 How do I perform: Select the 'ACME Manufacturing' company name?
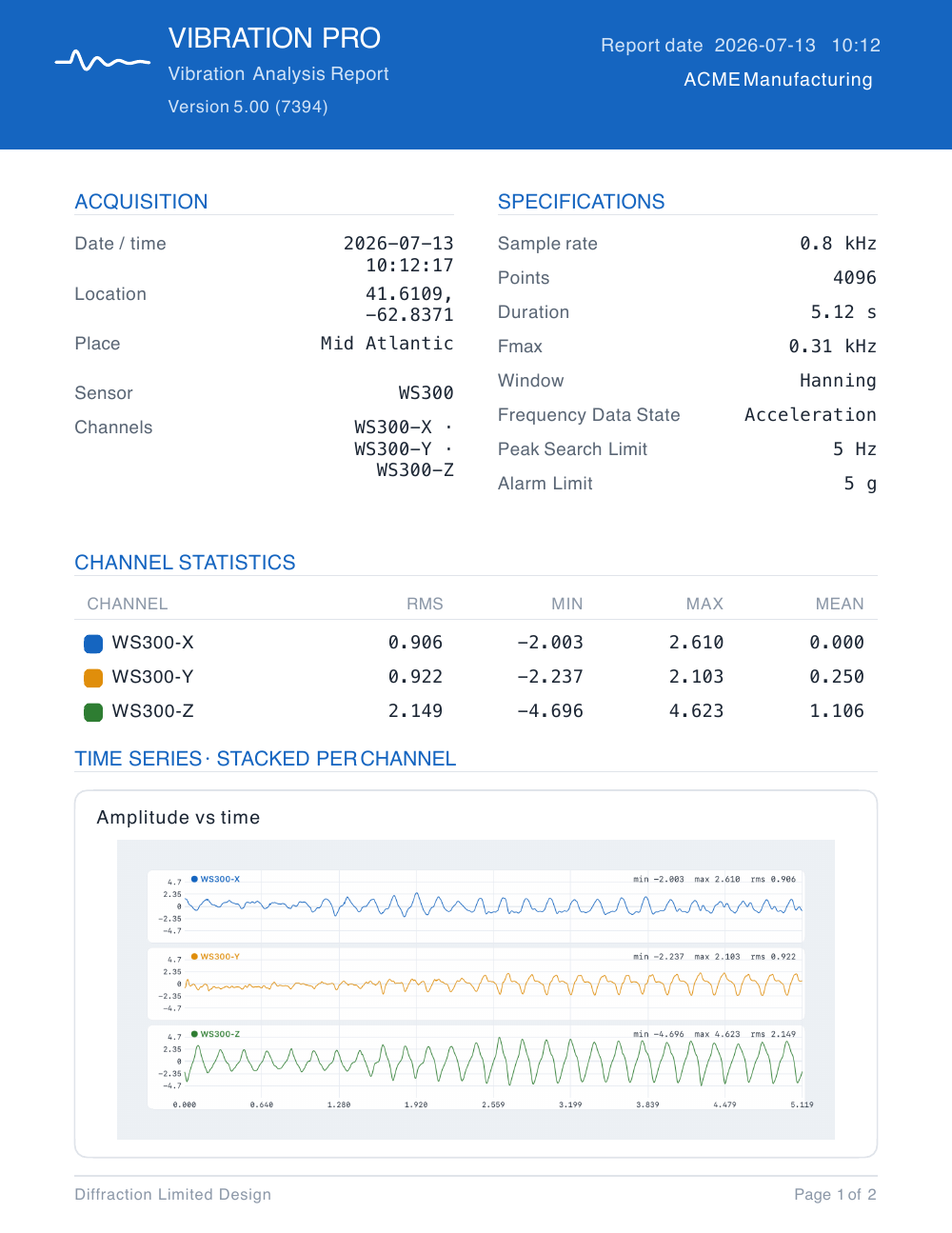[778, 80]
